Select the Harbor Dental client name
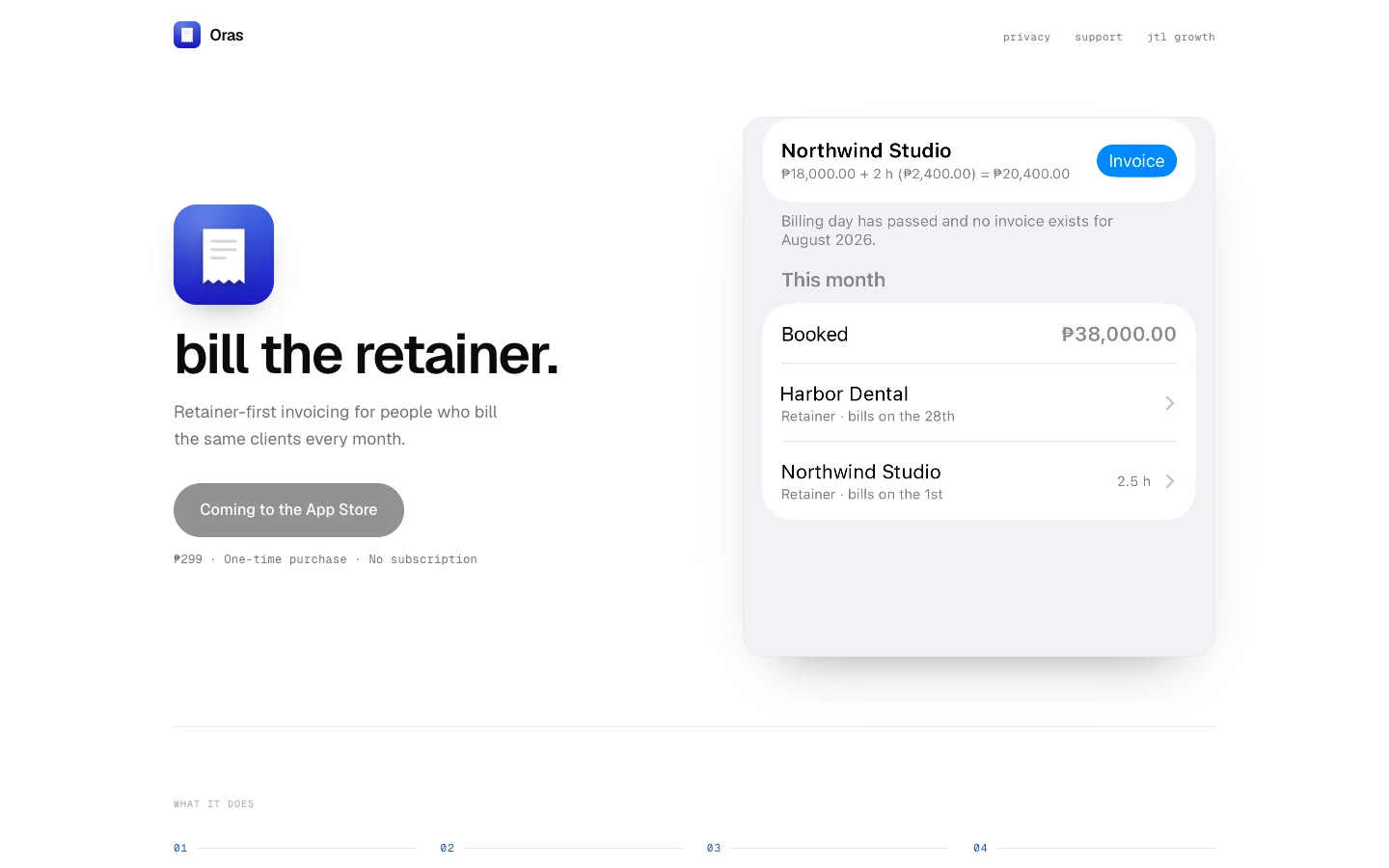 coord(844,393)
